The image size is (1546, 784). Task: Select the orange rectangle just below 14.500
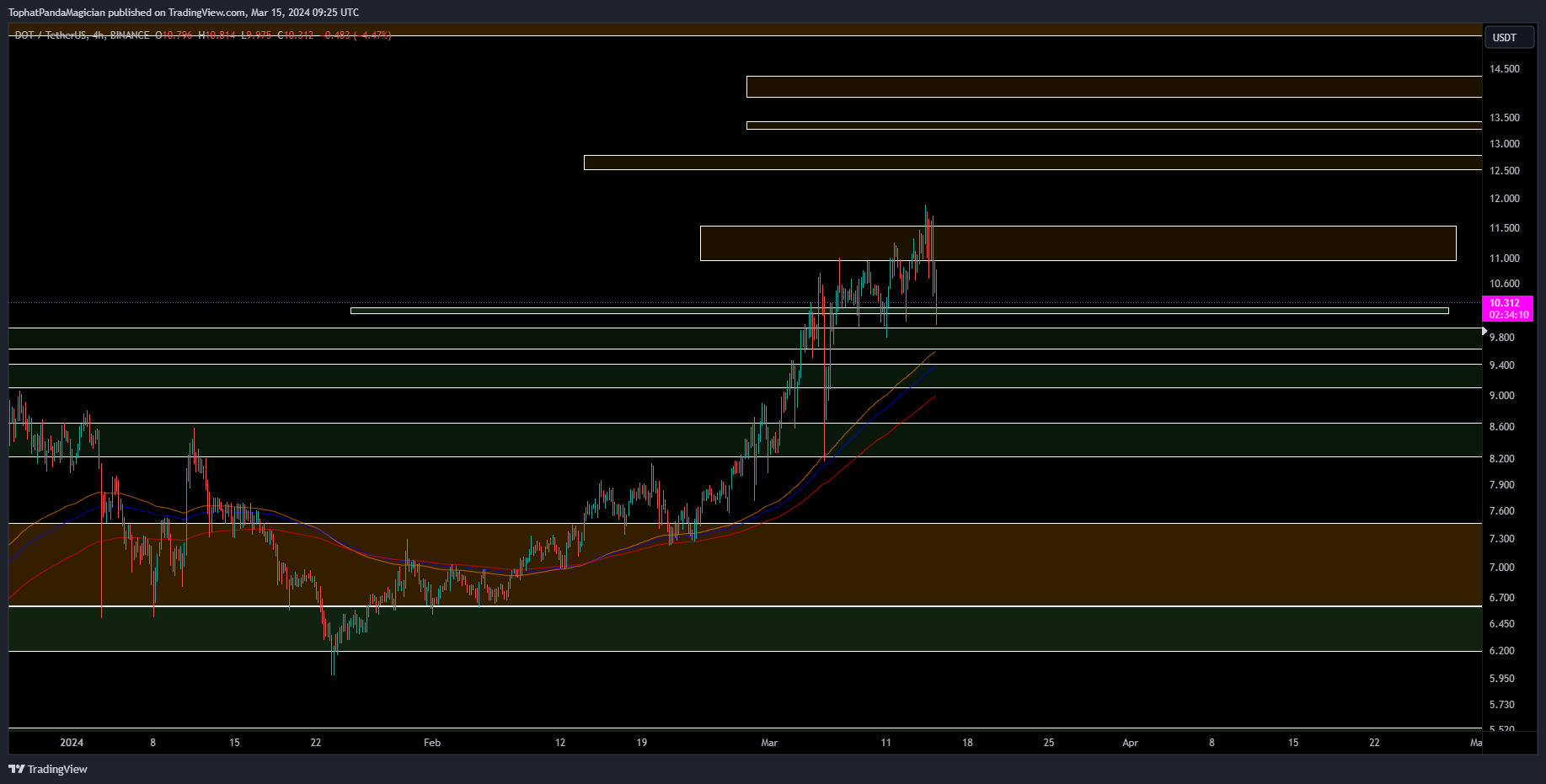click(x=1114, y=87)
